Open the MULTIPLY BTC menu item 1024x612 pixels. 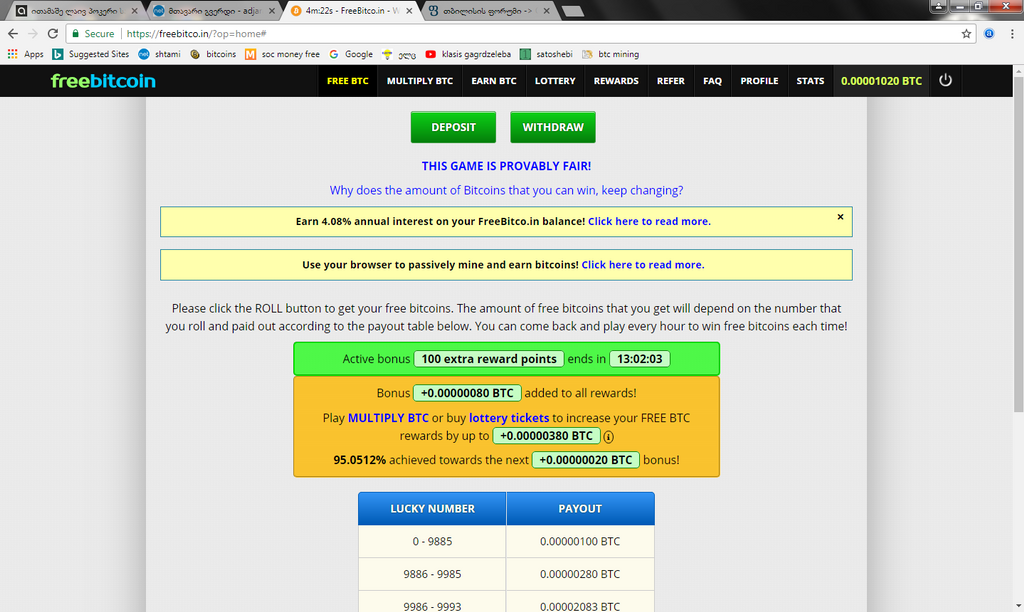[420, 81]
